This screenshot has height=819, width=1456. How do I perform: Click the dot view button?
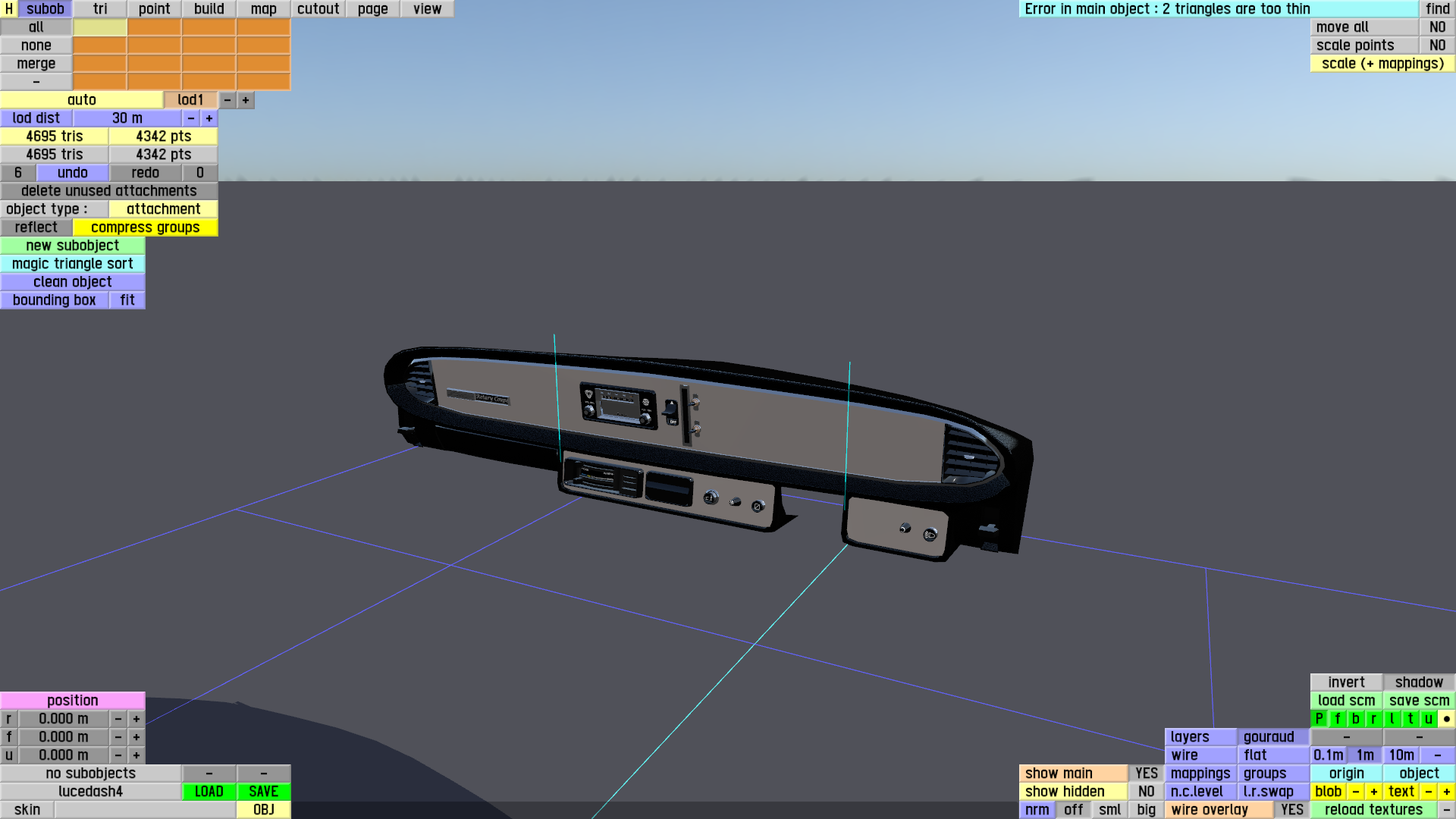[1446, 719]
